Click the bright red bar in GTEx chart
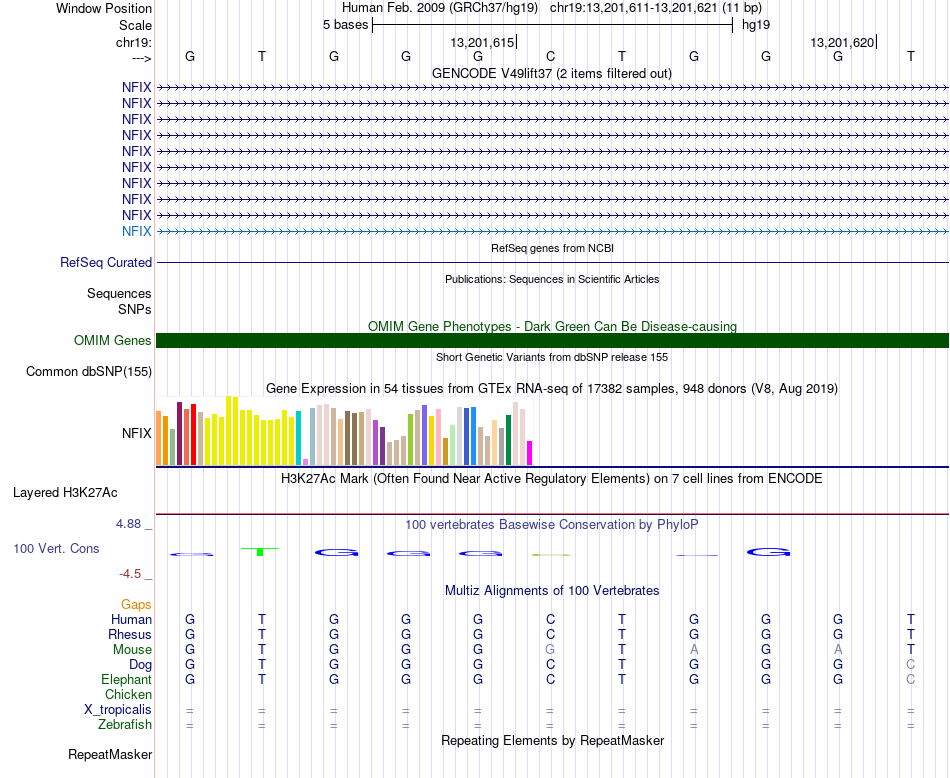950x778 pixels. tap(193, 434)
